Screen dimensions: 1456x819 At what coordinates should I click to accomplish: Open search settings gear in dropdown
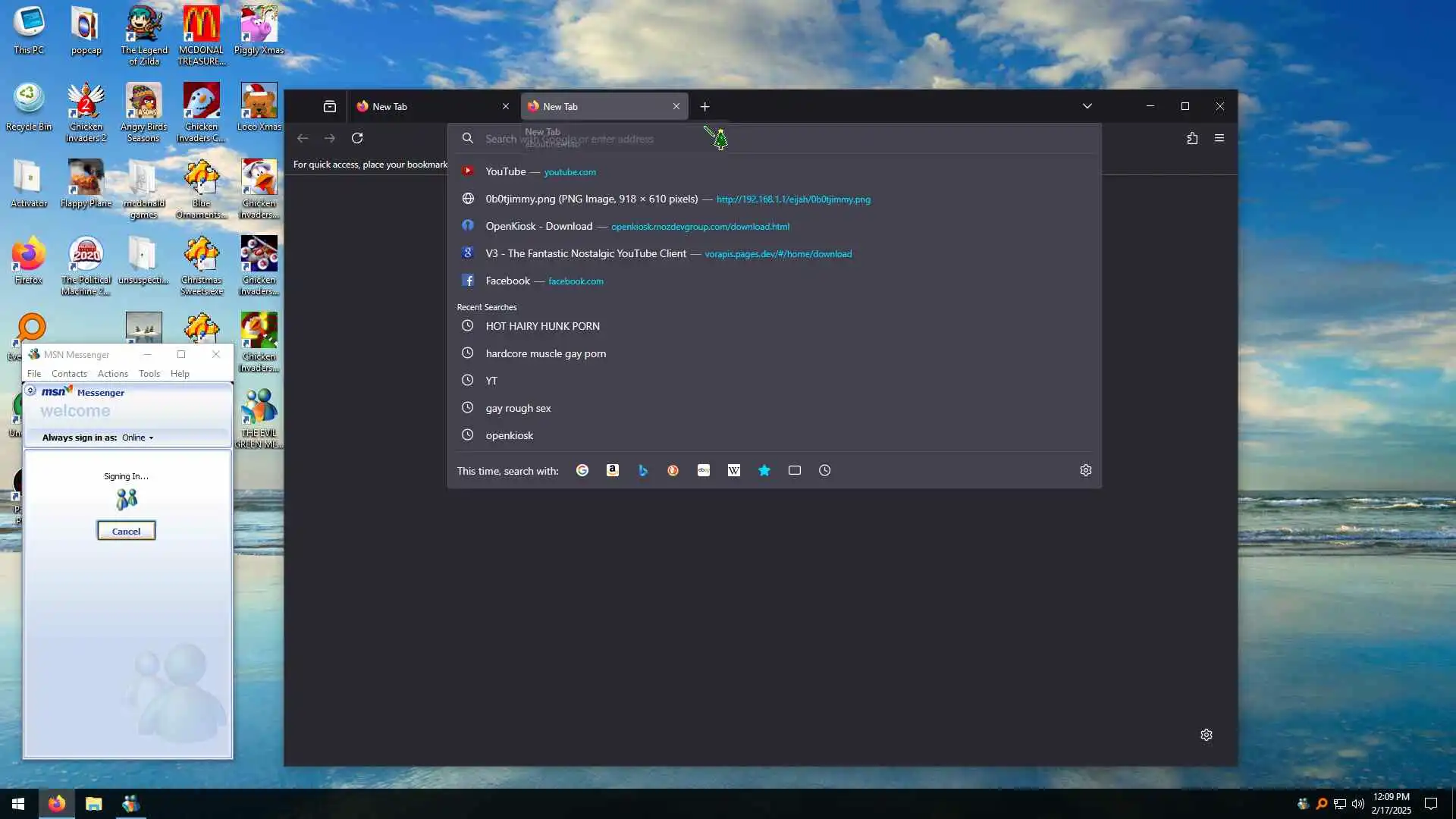[x=1085, y=470]
